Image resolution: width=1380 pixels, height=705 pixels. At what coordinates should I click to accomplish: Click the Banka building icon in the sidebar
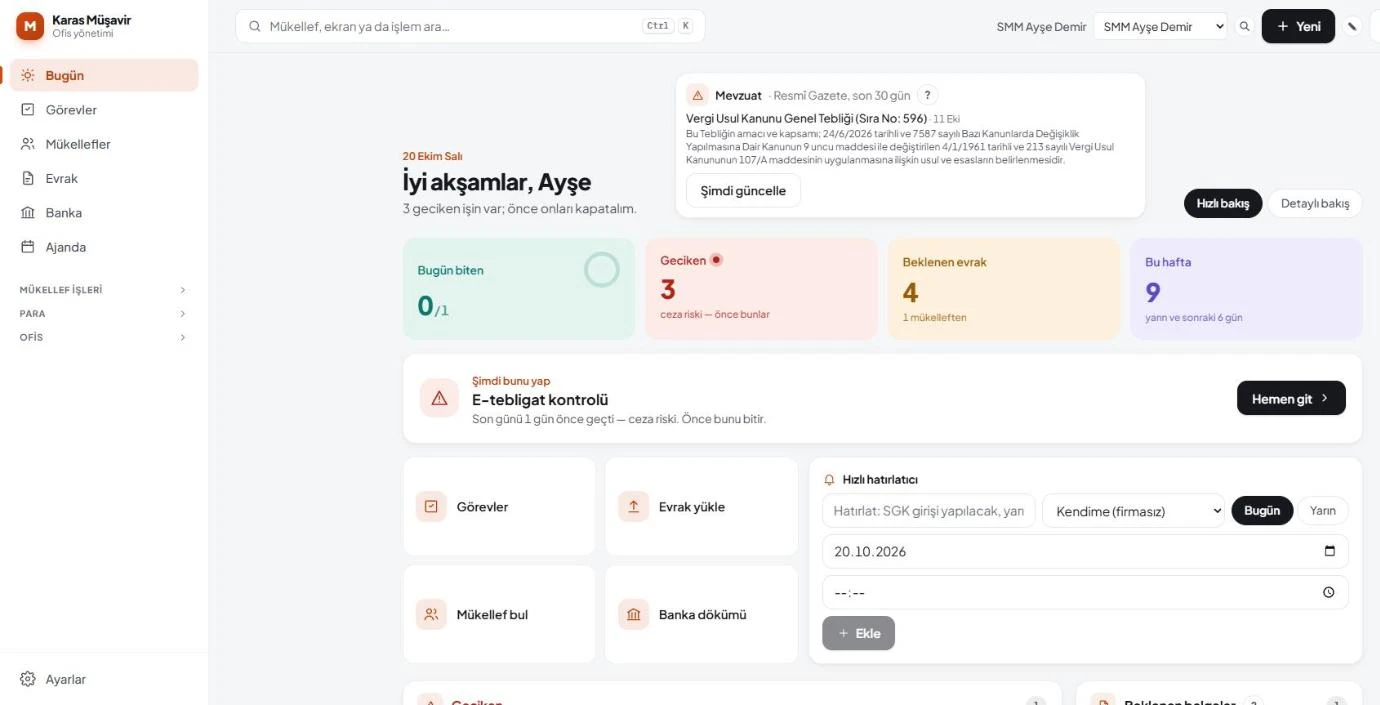tap(28, 213)
